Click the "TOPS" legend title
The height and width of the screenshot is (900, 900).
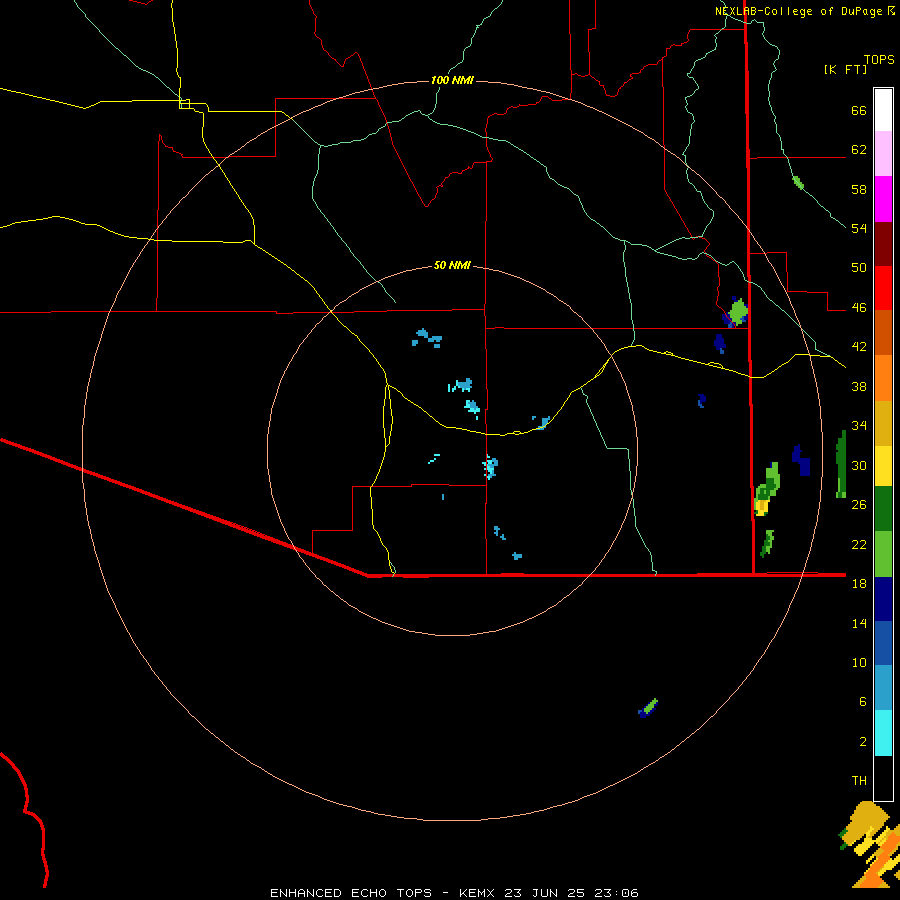tap(879, 59)
